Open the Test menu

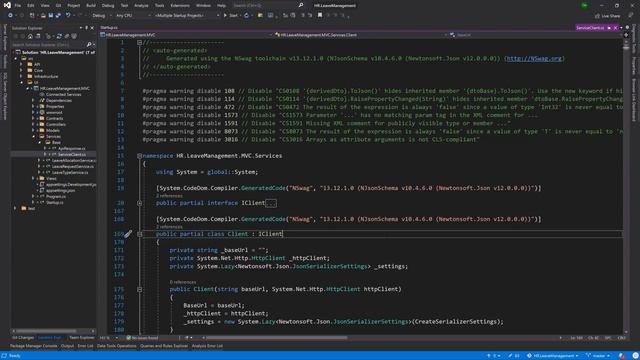(x=124, y=5)
